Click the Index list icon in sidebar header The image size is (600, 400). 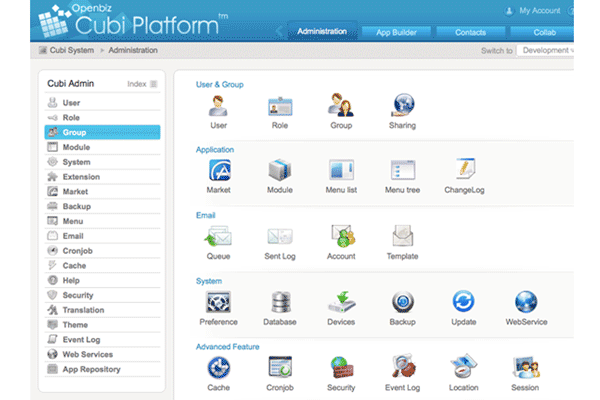point(153,84)
